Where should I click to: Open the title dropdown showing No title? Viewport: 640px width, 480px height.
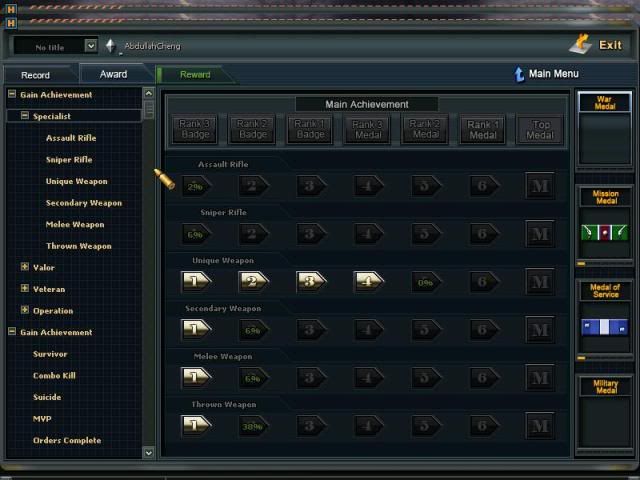click(x=91, y=46)
